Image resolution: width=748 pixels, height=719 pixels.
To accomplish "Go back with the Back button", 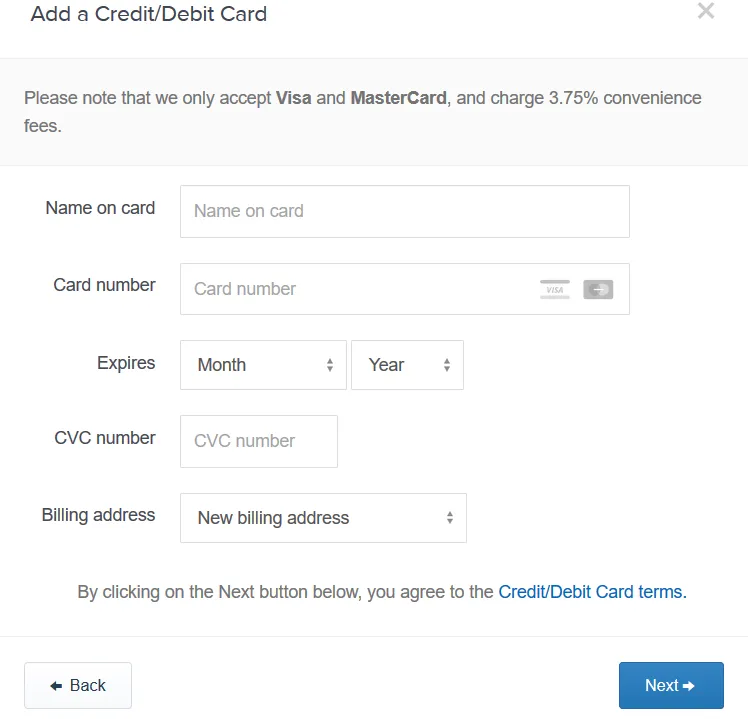I will coord(78,686).
